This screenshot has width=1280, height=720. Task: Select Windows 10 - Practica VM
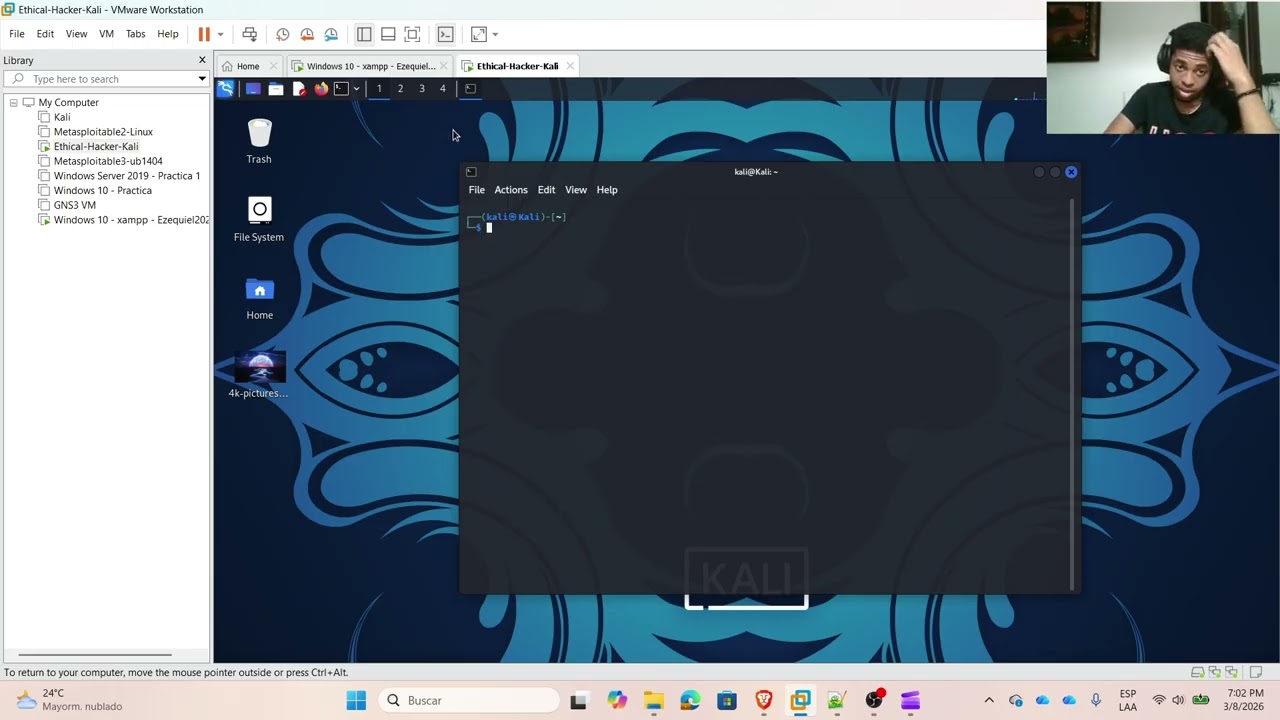pos(103,190)
